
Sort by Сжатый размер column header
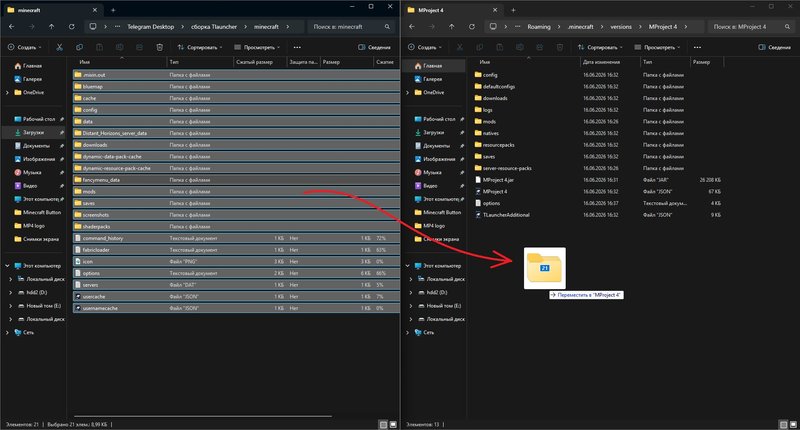click(254, 62)
